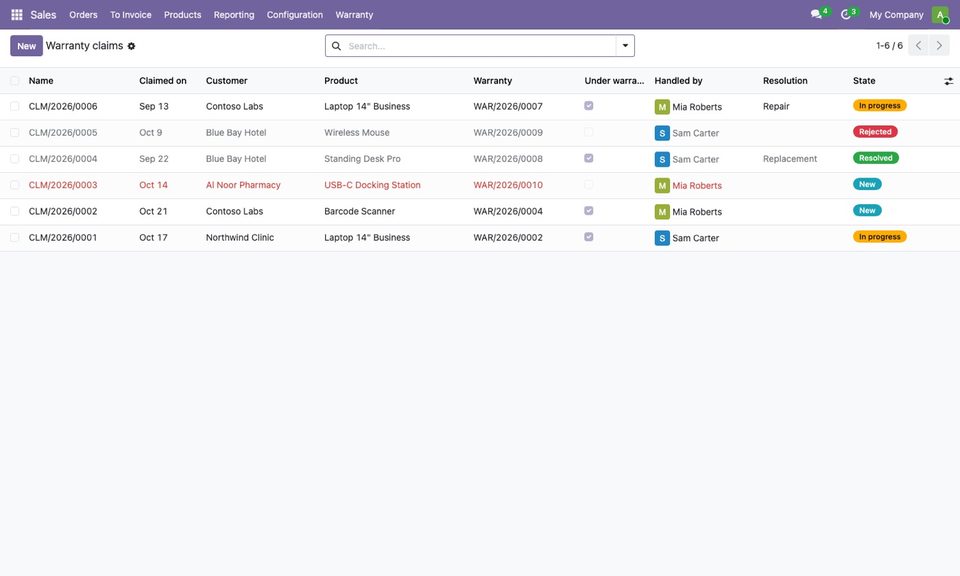
Task: Click Mia Roberts avatar in CLM/2026/0006 row
Action: point(662,107)
